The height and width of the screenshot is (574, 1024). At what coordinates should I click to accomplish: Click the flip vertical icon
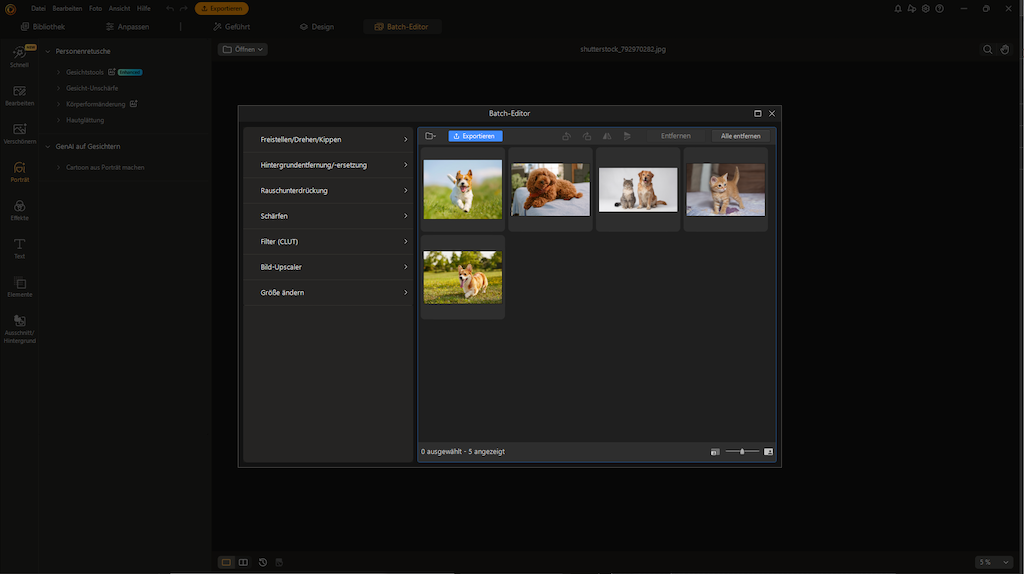click(x=627, y=136)
